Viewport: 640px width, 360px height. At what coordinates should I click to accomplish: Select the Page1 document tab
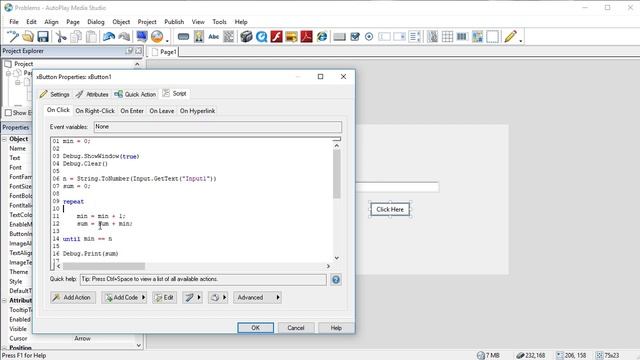(x=164, y=52)
